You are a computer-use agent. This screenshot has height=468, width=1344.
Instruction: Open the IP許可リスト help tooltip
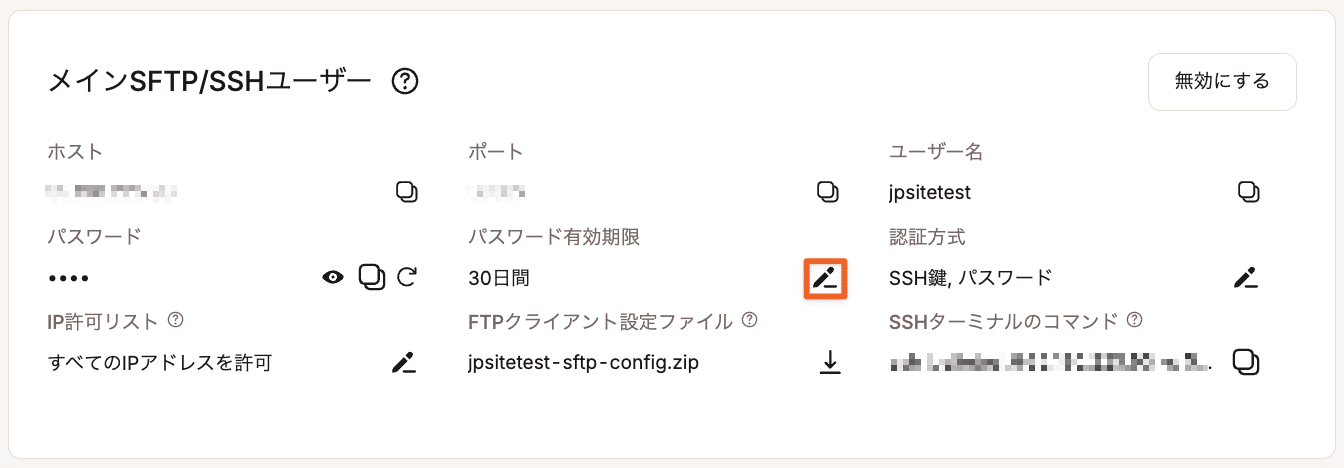tap(176, 321)
